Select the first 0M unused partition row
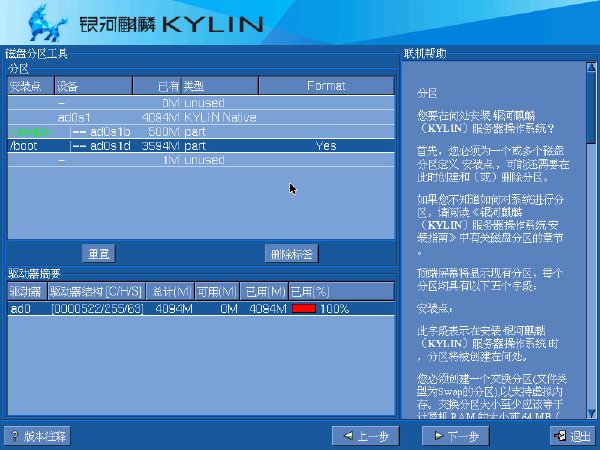Viewport: 600px width, 450px height. 201,103
